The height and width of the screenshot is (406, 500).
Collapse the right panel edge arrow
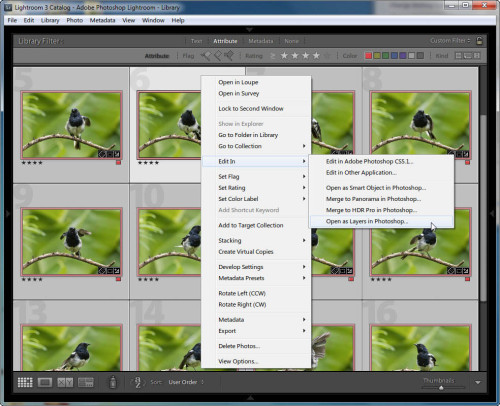492,213
